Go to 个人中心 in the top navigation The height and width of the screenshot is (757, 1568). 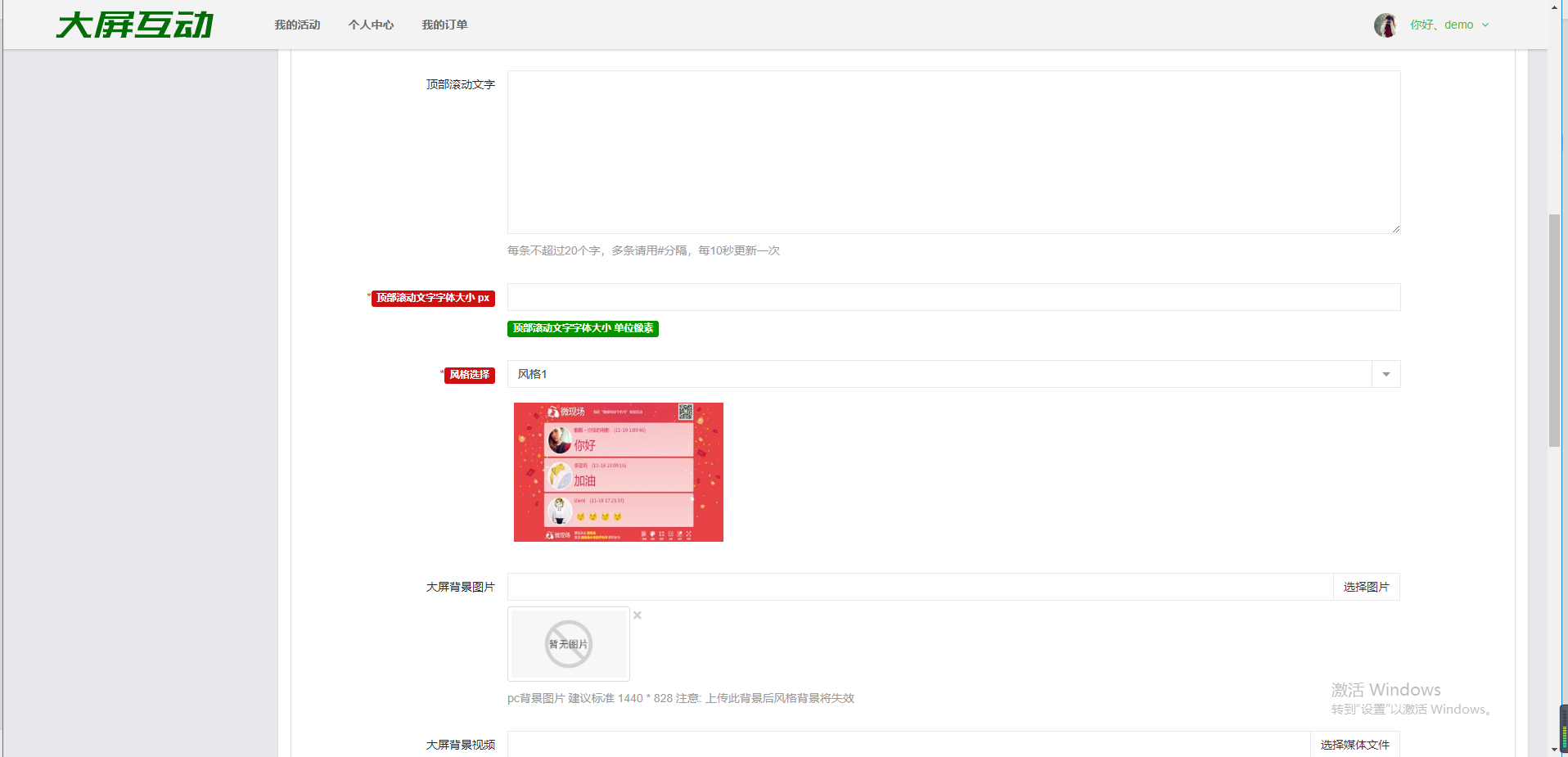371,25
